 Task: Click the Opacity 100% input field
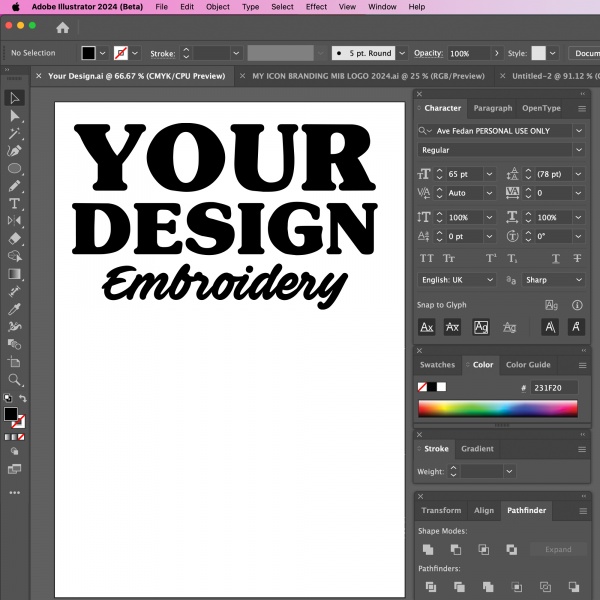[x=469, y=54]
